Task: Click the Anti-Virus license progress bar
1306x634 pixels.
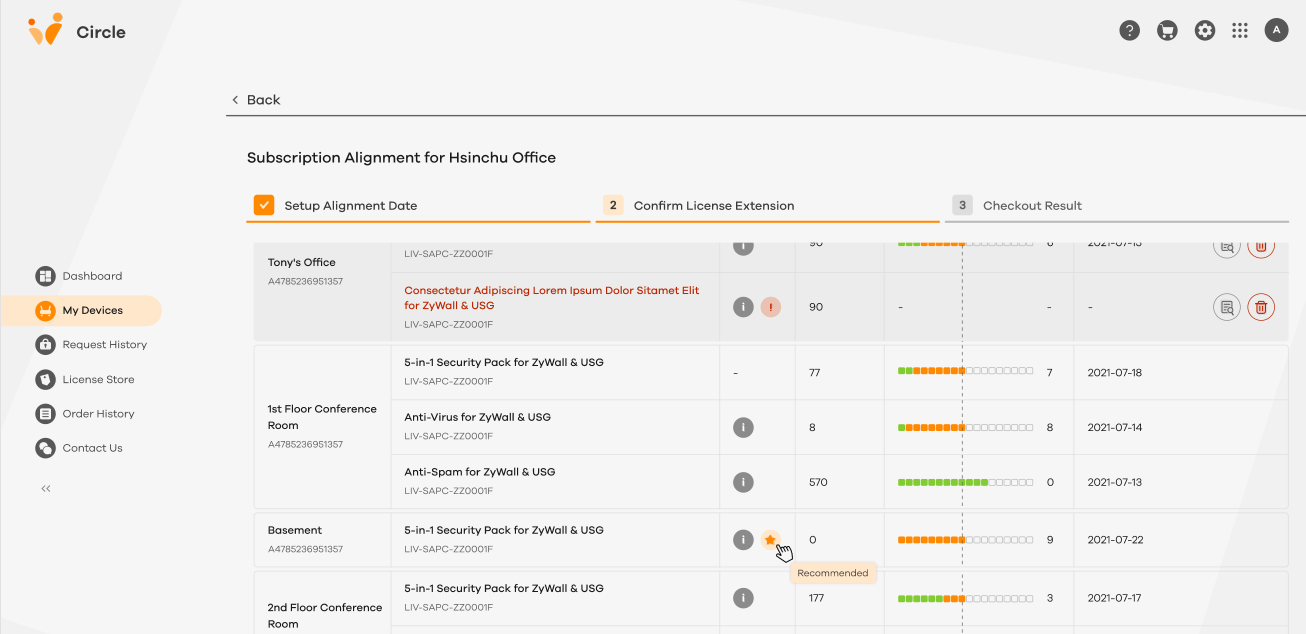Action: 966,427
